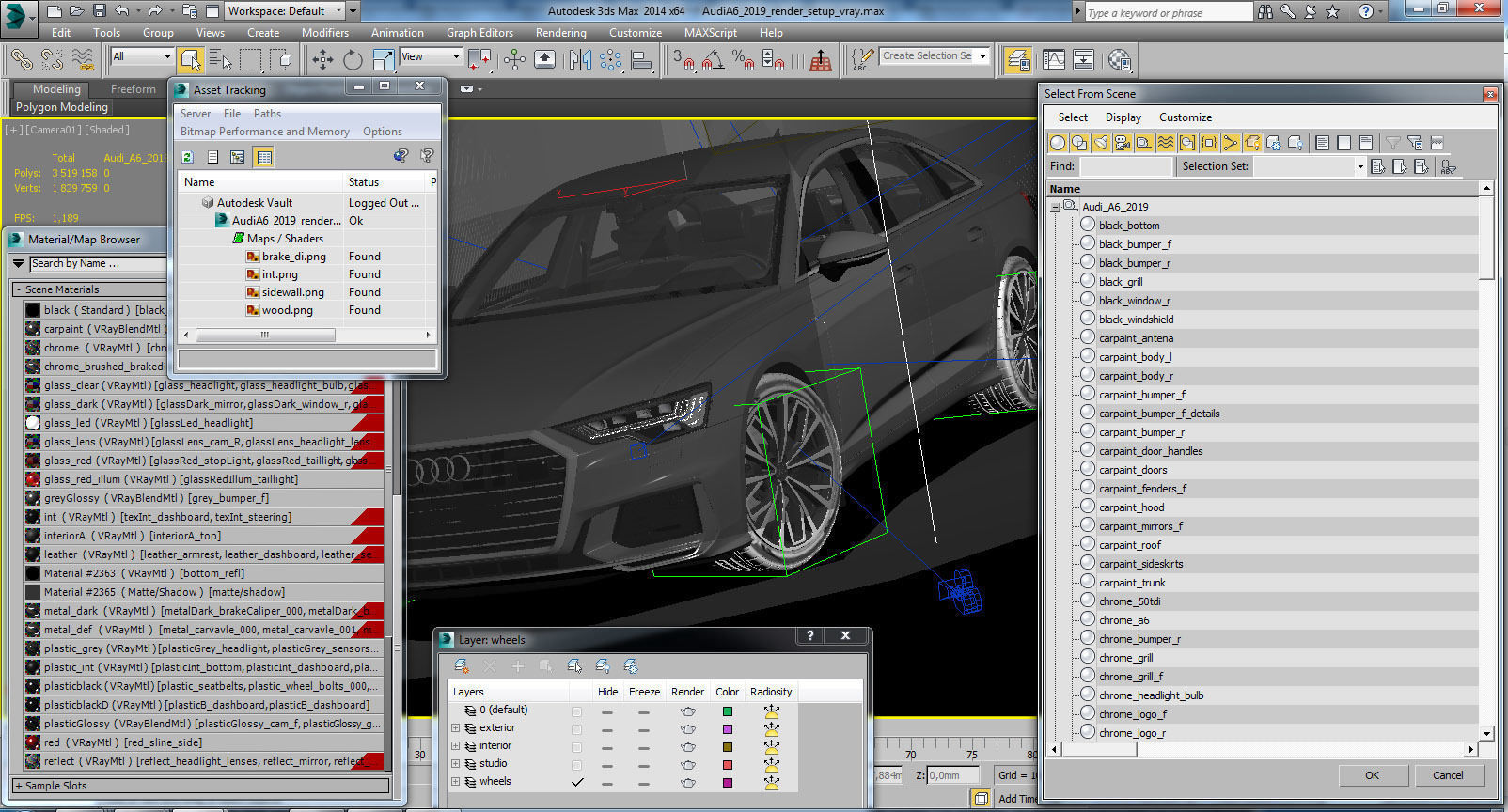Activate the Select and Rotate tool
1508x812 pixels.
[x=353, y=60]
